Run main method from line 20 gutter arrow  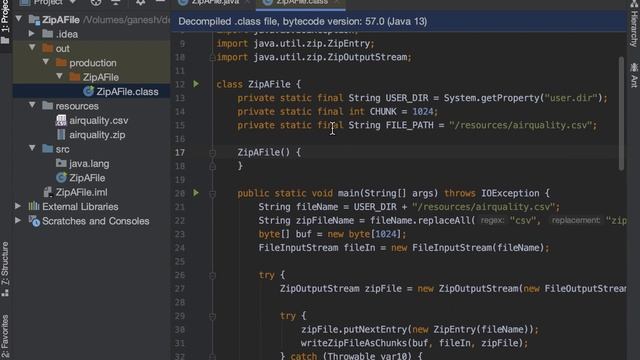click(196, 193)
